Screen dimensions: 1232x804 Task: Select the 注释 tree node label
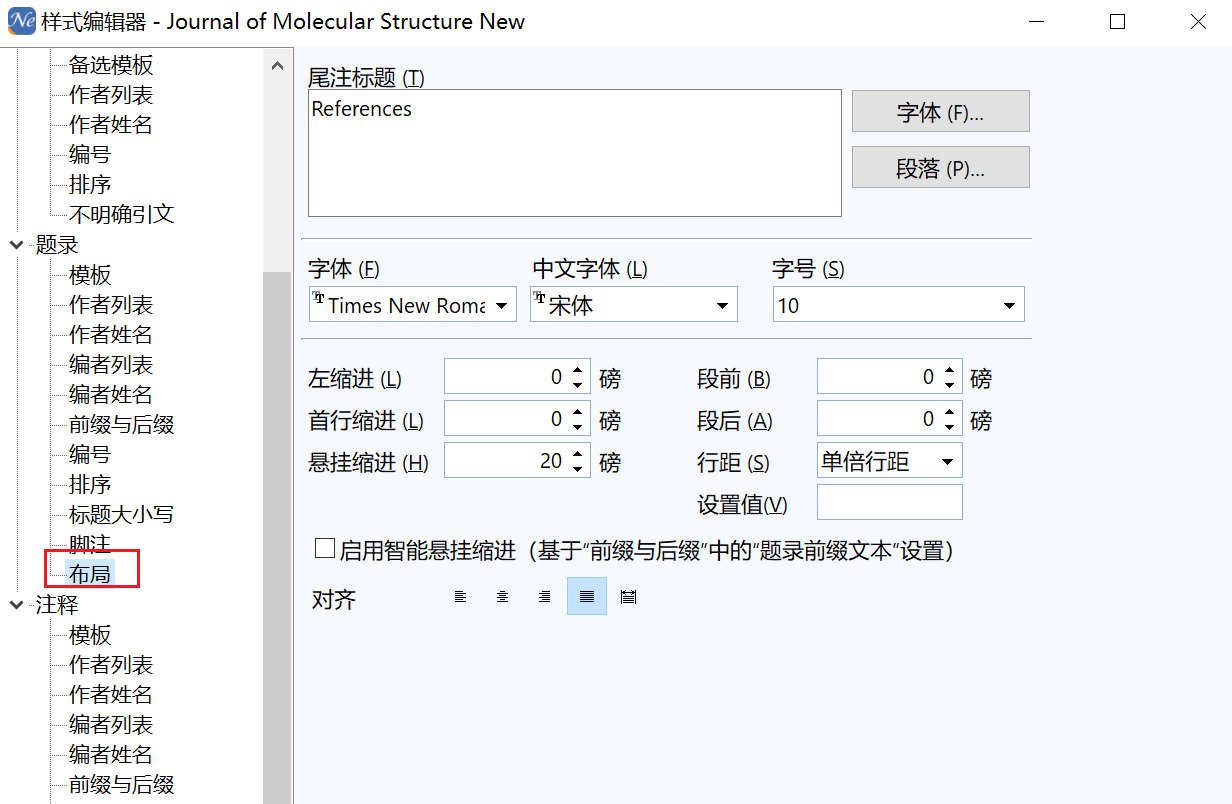click(x=57, y=604)
